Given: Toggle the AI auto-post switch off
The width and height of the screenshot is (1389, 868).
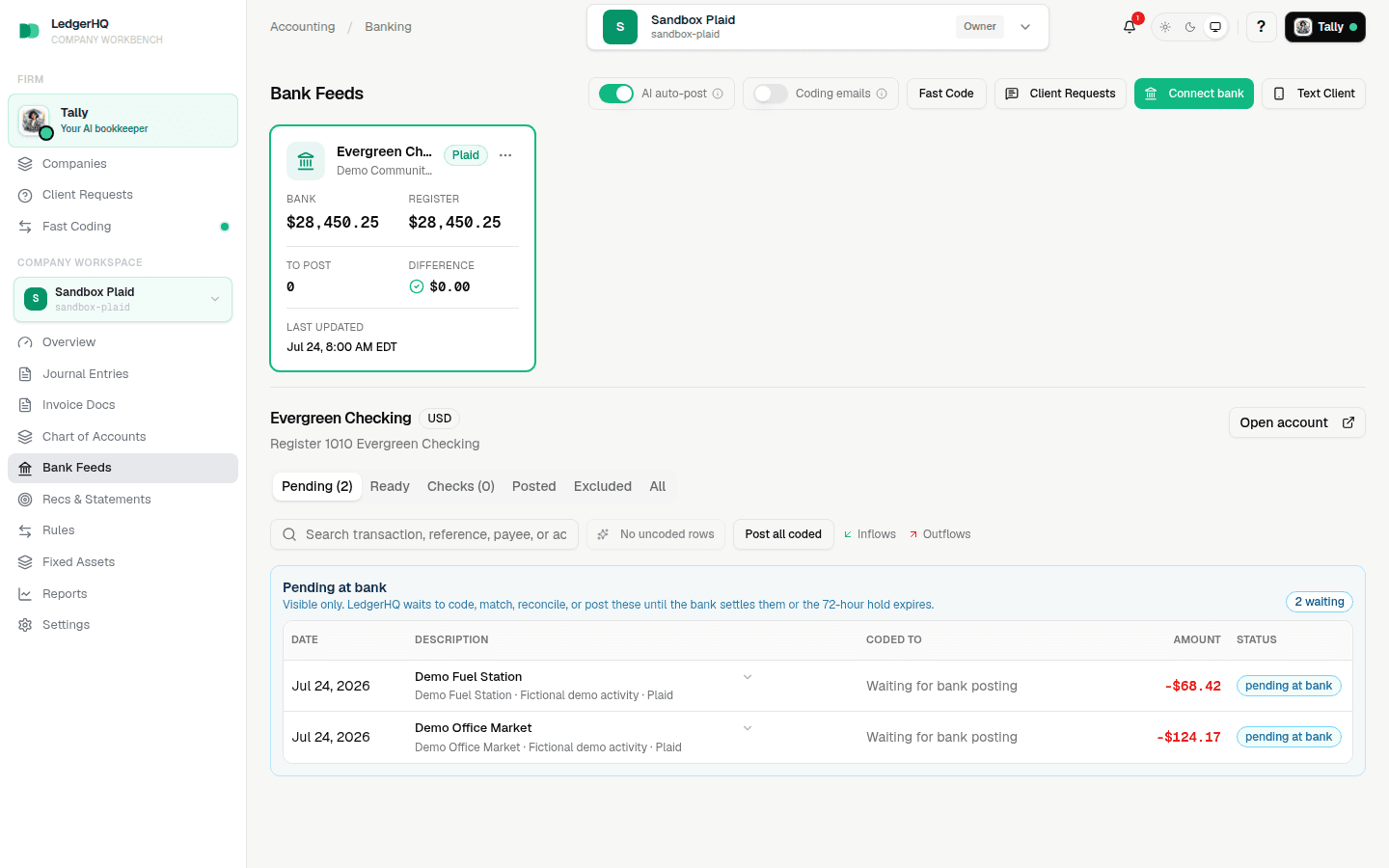Looking at the screenshot, I should pyautogui.click(x=616, y=94).
